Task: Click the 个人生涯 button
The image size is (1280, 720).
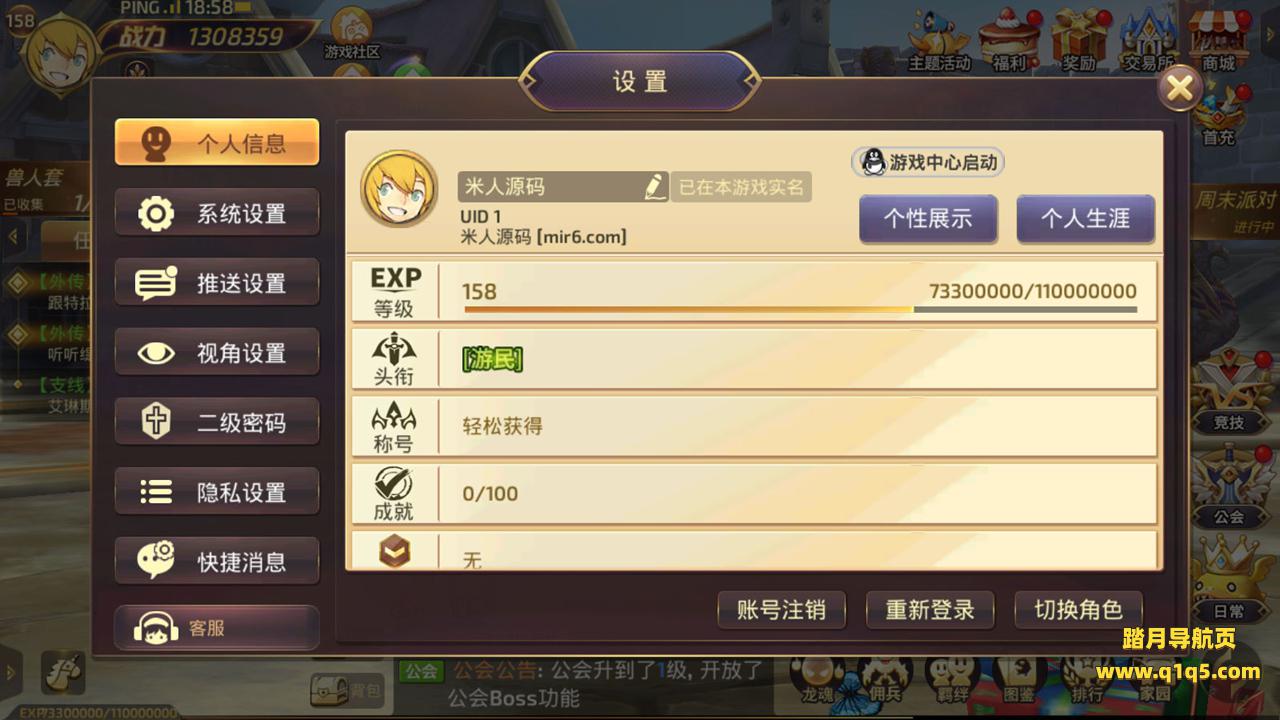Action: (x=1086, y=219)
